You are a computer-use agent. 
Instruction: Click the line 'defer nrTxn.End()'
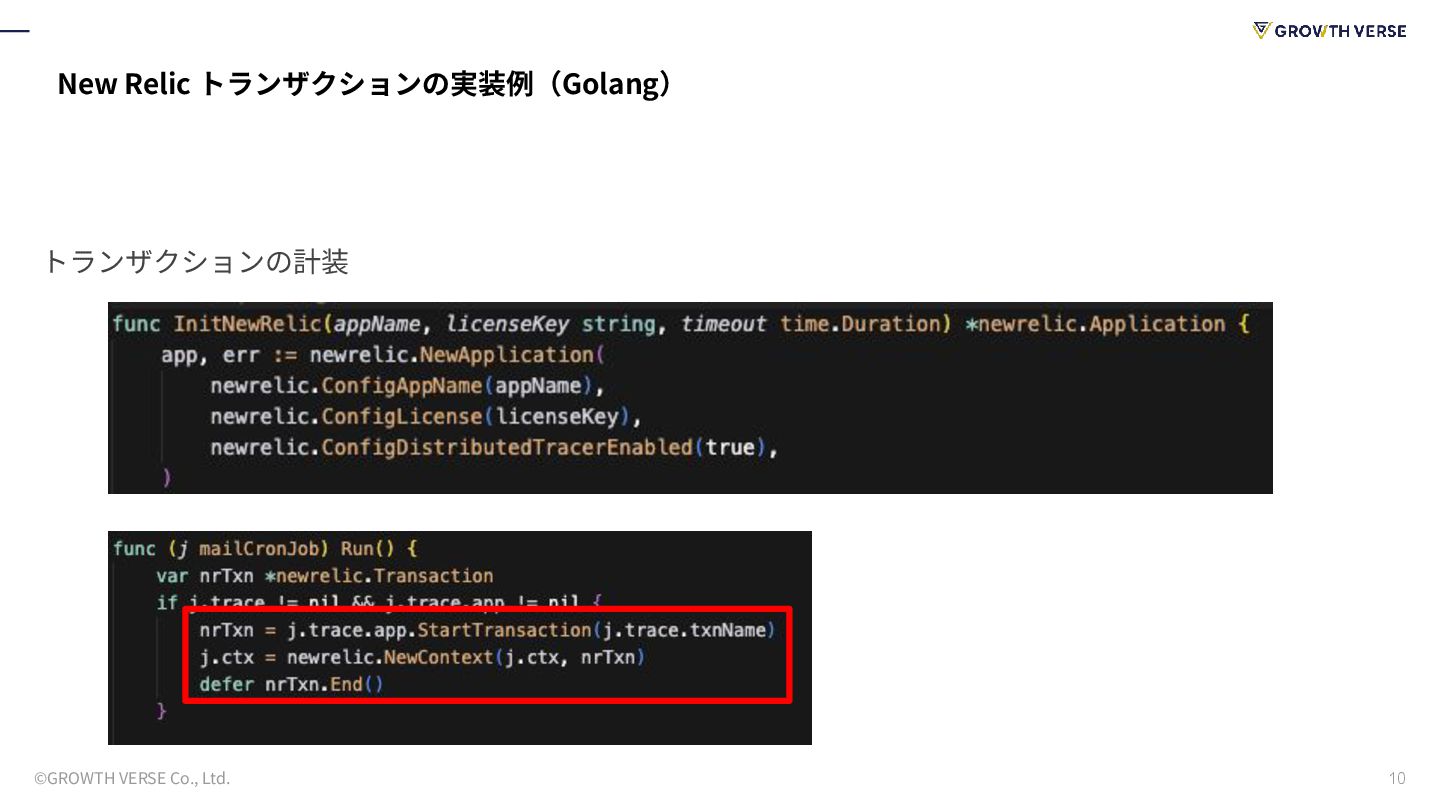coord(291,684)
